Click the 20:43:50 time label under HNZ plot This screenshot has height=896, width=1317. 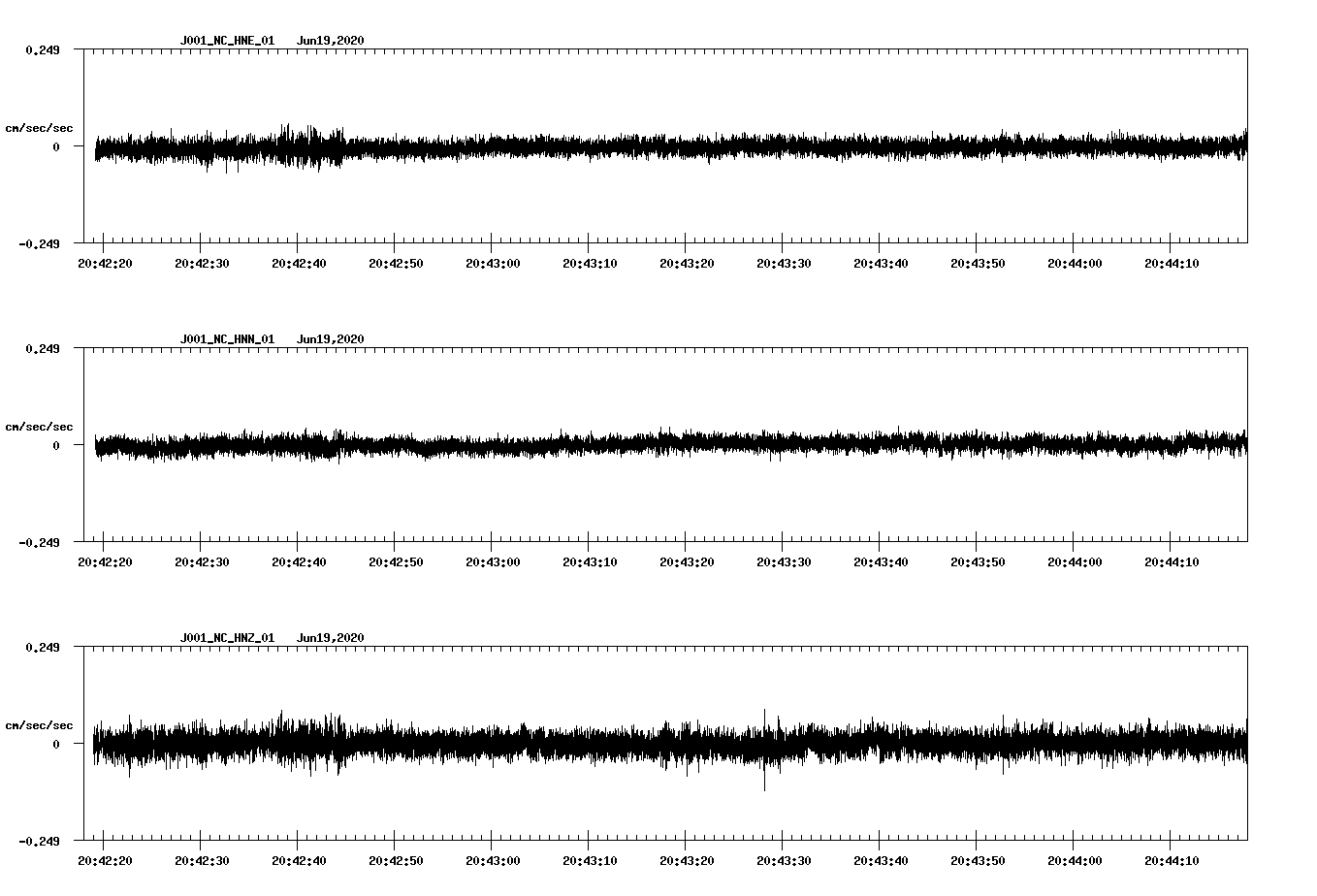coord(978,861)
